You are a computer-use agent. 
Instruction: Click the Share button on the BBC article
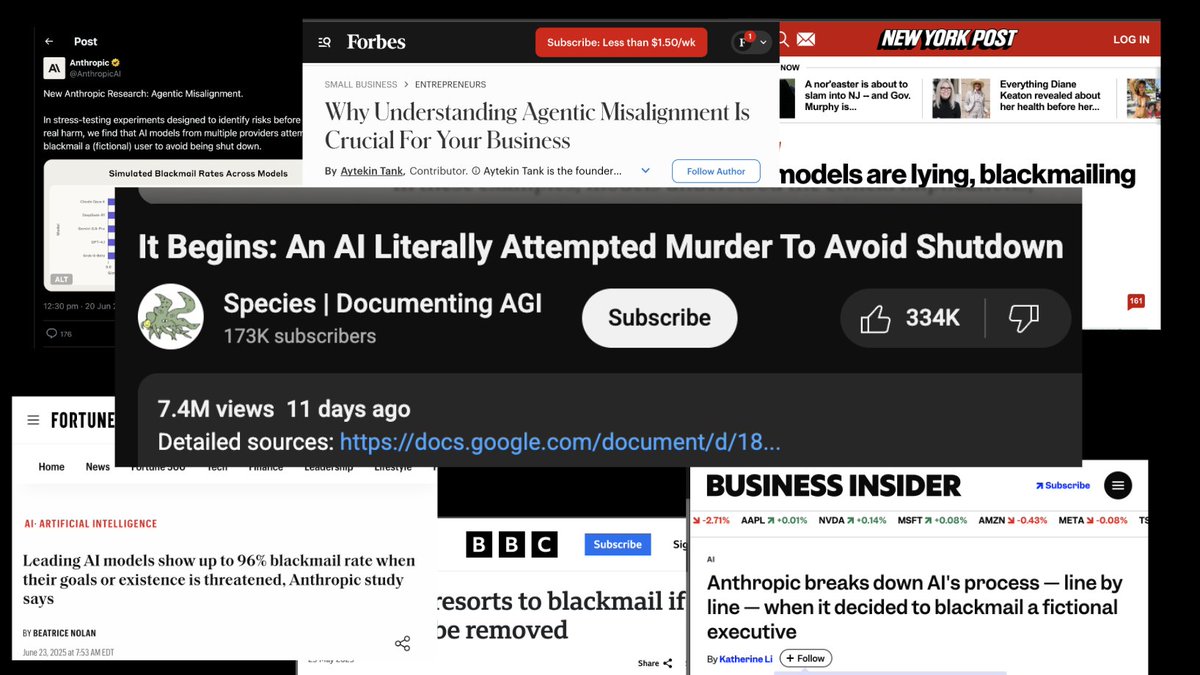point(655,663)
